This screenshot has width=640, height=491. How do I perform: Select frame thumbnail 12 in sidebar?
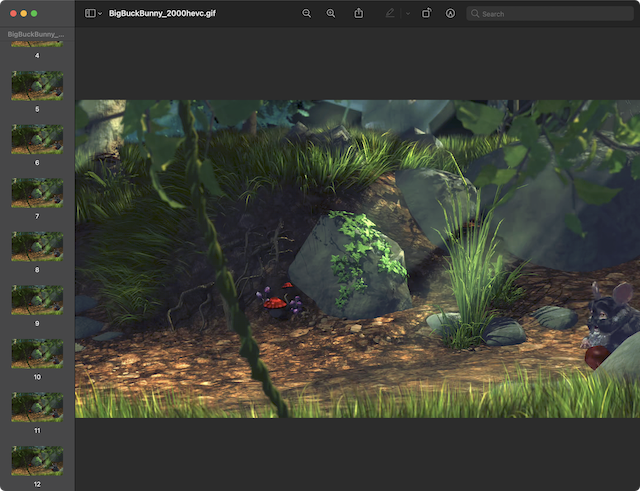(37, 461)
